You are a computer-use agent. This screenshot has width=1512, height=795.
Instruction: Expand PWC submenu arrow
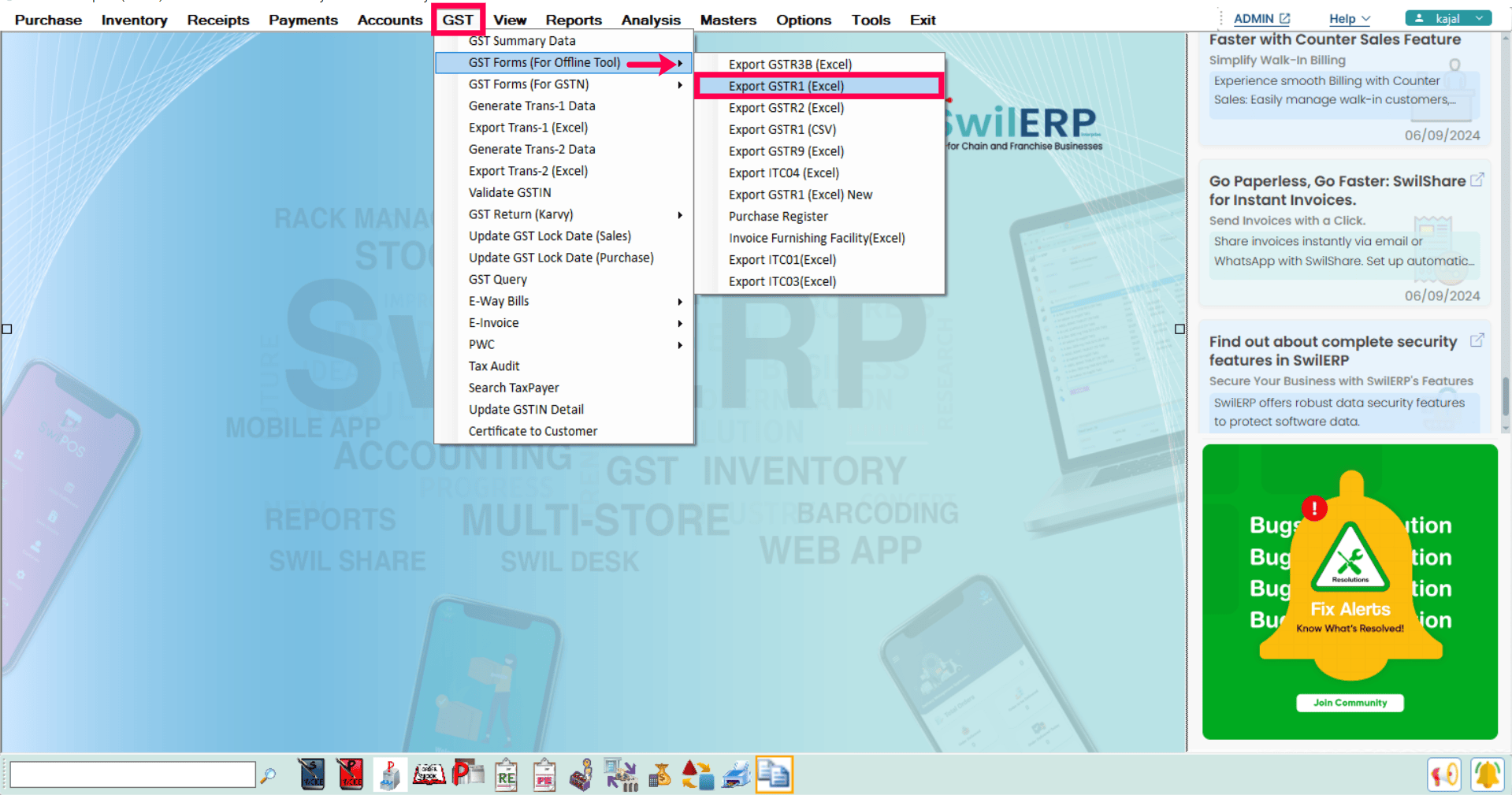(680, 344)
